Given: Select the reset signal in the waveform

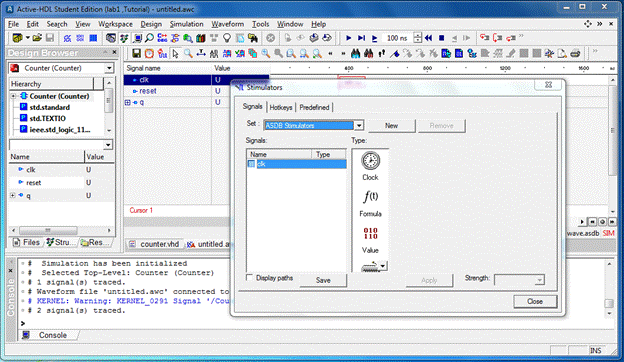Looking at the screenshot, I should [148, 91].
